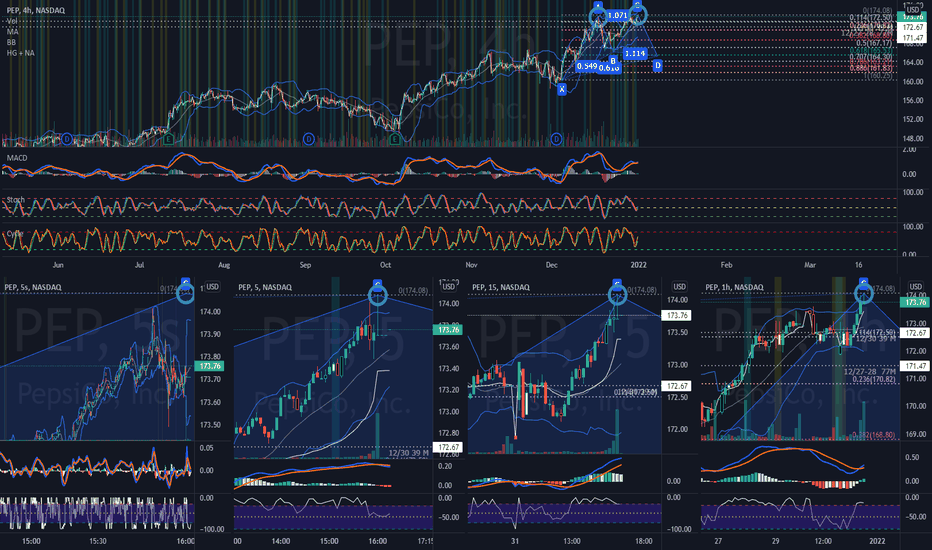Viewport: 932px width, 550px height.
Task: Click the 0.549 ratio label on the pattern
Action: (x=587, y=66)
